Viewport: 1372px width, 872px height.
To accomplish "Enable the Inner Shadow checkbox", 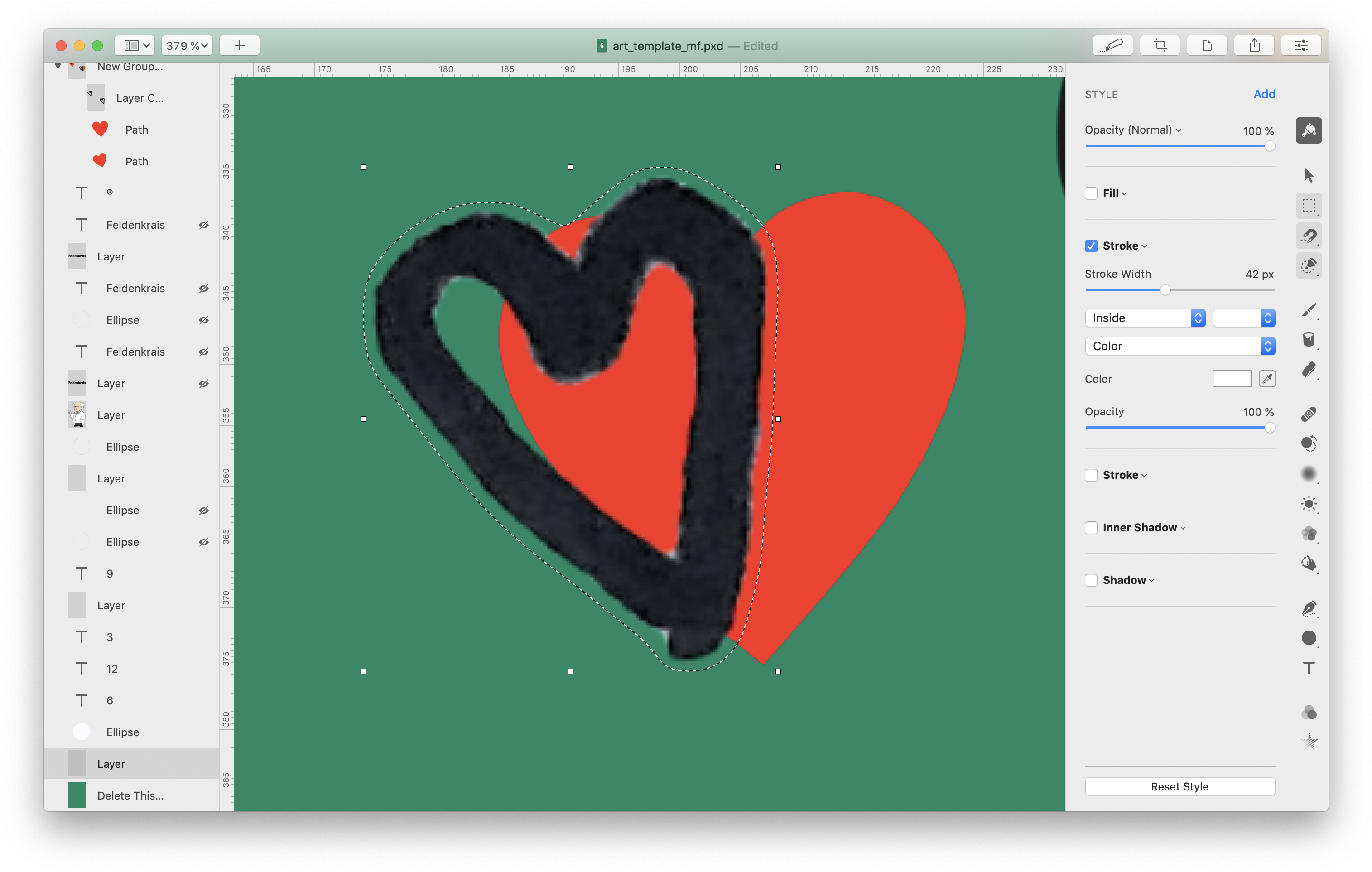I will [x=1091, y=528].
